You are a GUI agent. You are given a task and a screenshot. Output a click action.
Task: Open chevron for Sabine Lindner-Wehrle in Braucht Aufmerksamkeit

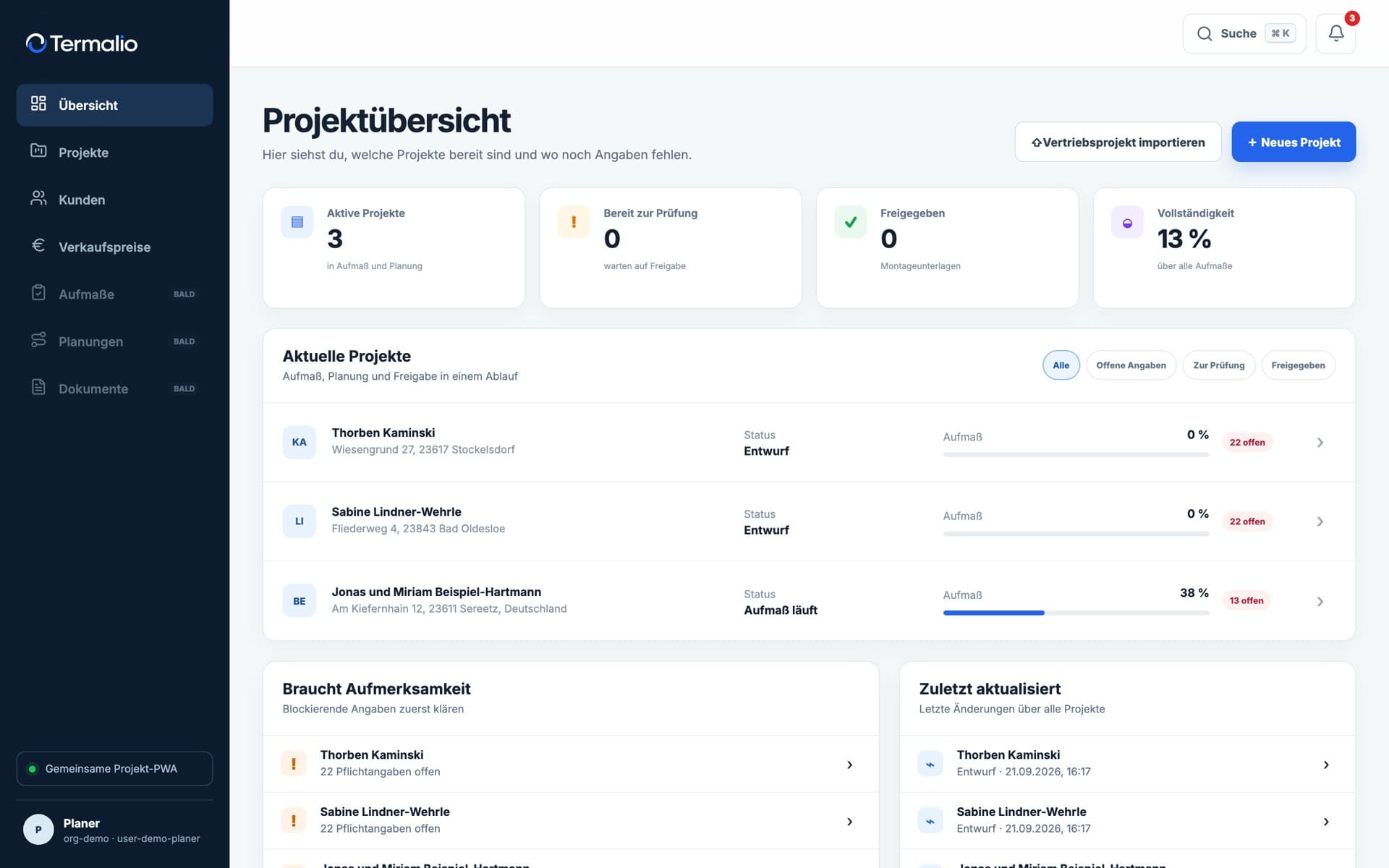pos(849,822)
